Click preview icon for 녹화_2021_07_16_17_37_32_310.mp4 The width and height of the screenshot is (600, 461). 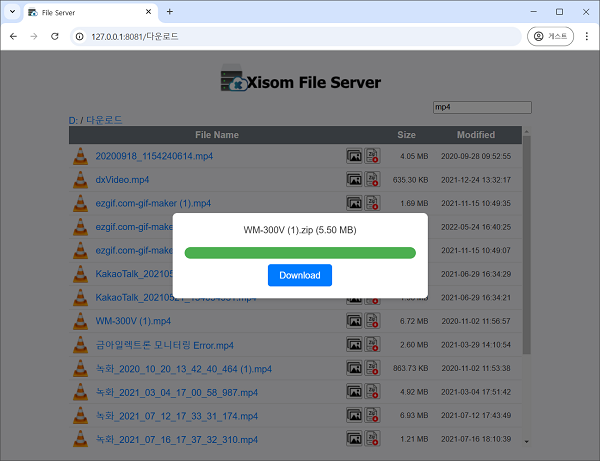(354, 439)
